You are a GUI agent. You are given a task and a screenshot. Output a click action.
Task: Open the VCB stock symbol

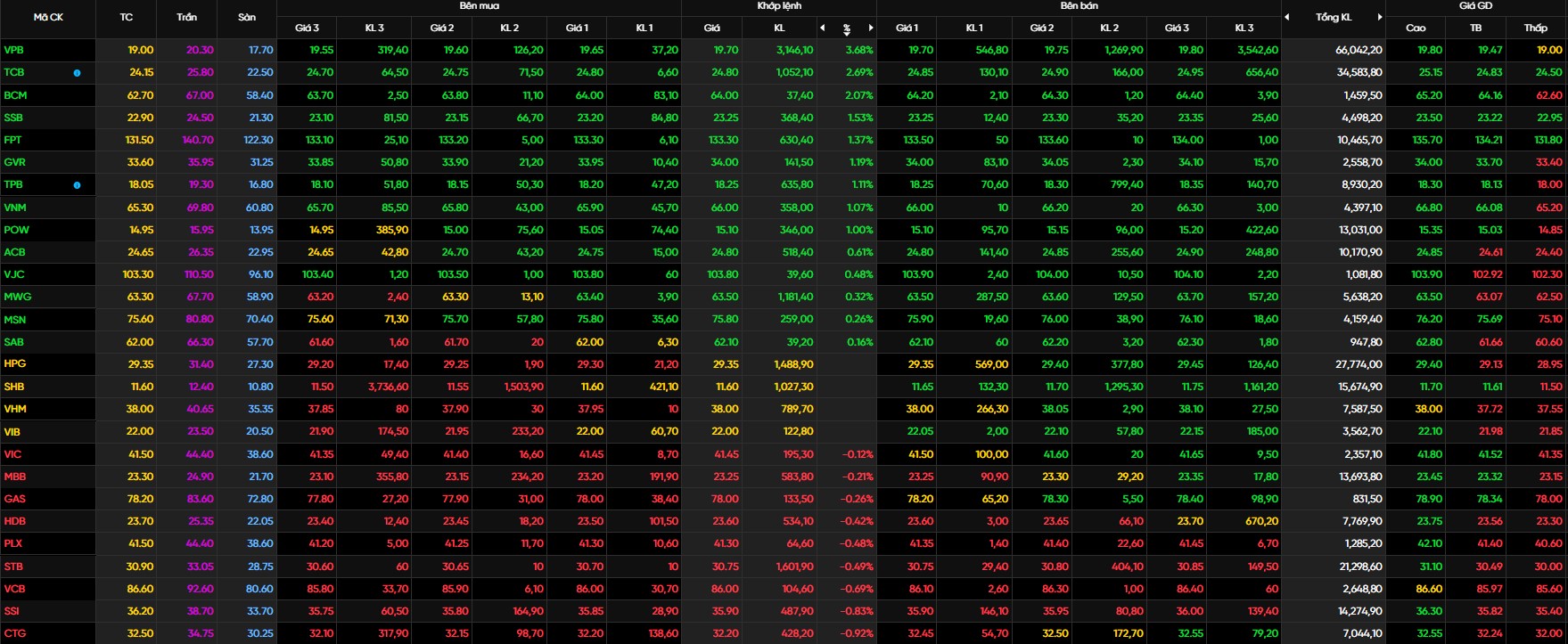(x=14, y=589)
